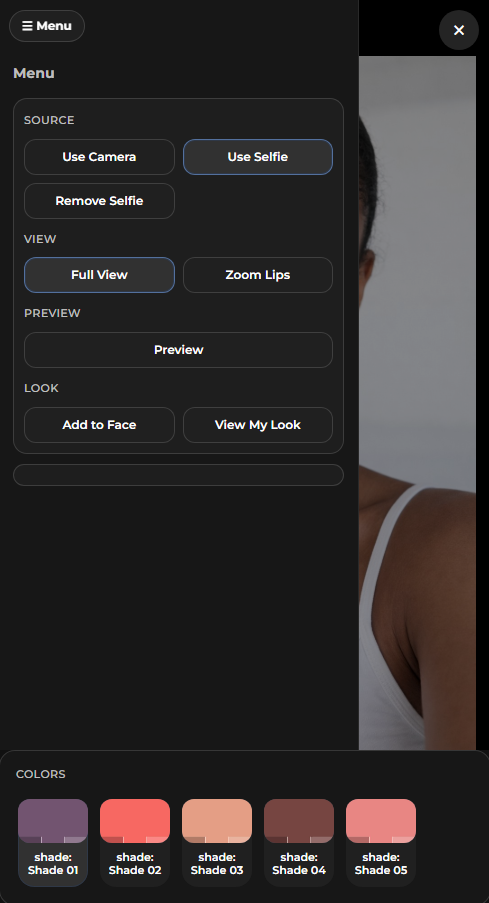Switch to Full View

[x=99, y=275]
